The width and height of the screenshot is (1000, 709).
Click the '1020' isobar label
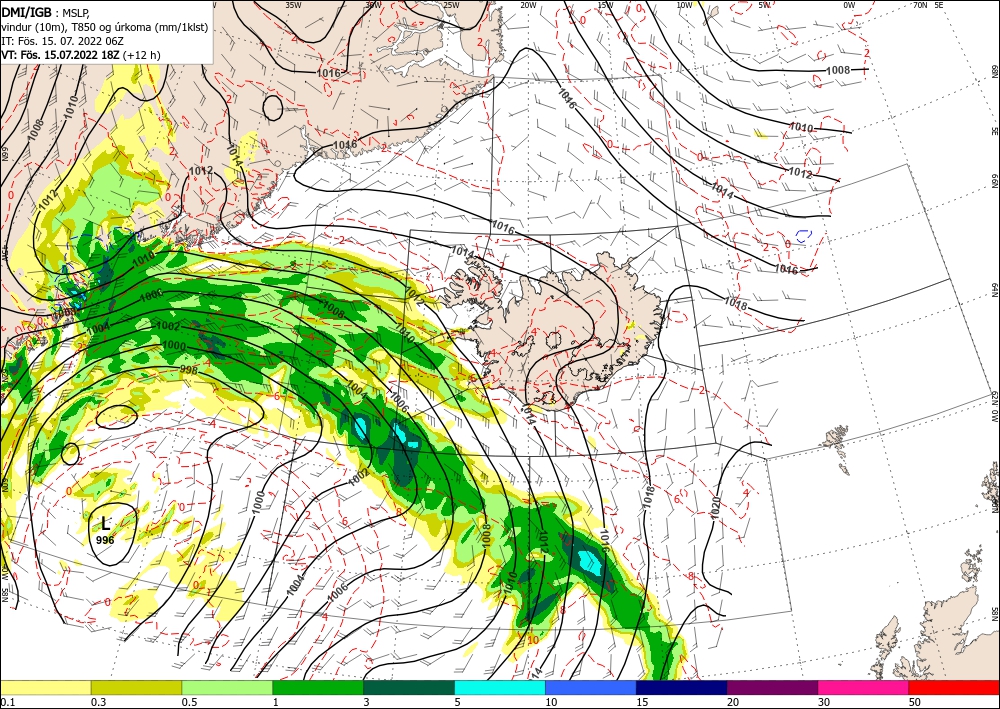pos(715,508)
